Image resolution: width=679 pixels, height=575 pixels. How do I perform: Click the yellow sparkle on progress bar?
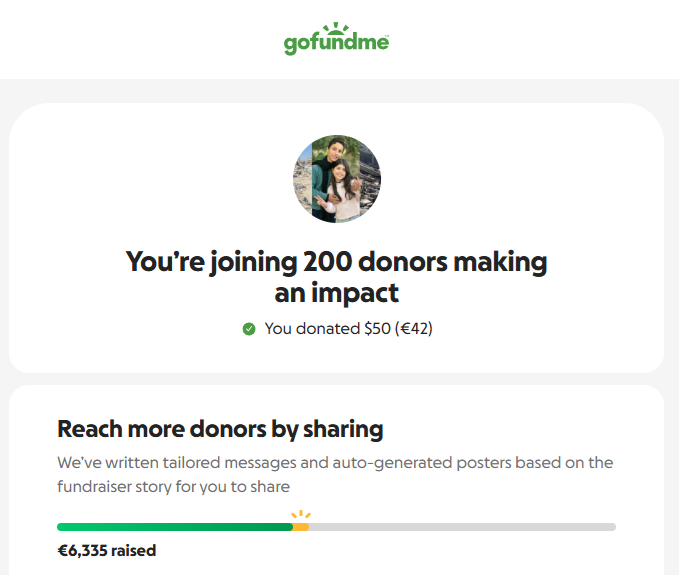[x=300, y=516]
